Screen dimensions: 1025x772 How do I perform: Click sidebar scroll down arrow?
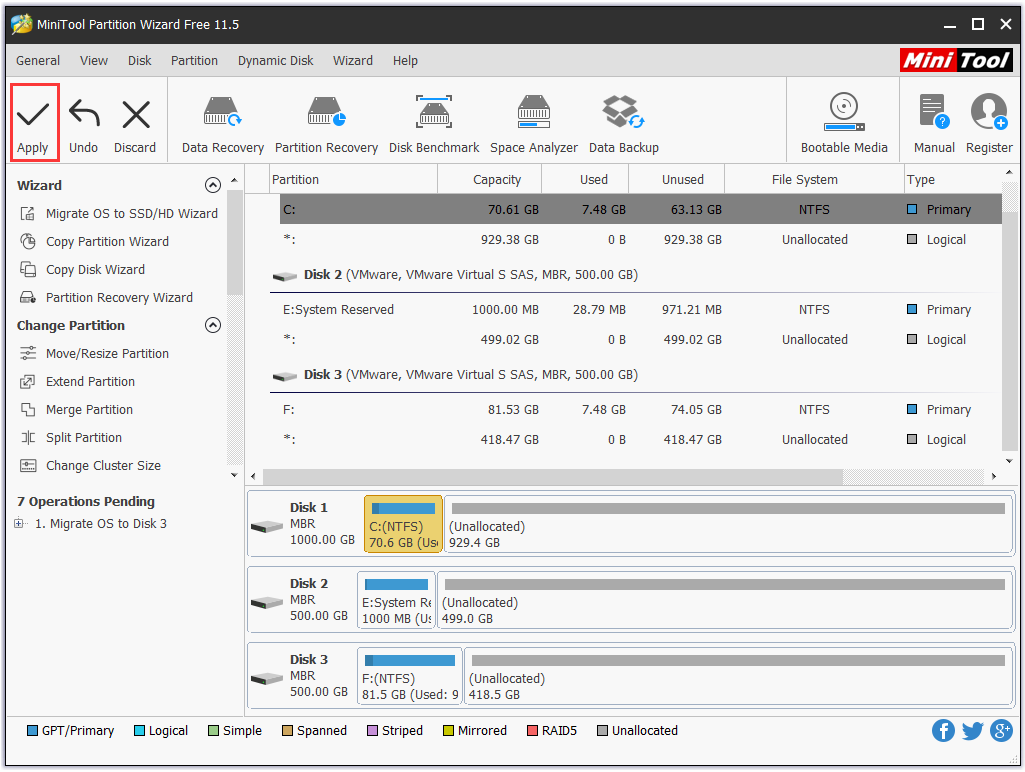(235, 475)
